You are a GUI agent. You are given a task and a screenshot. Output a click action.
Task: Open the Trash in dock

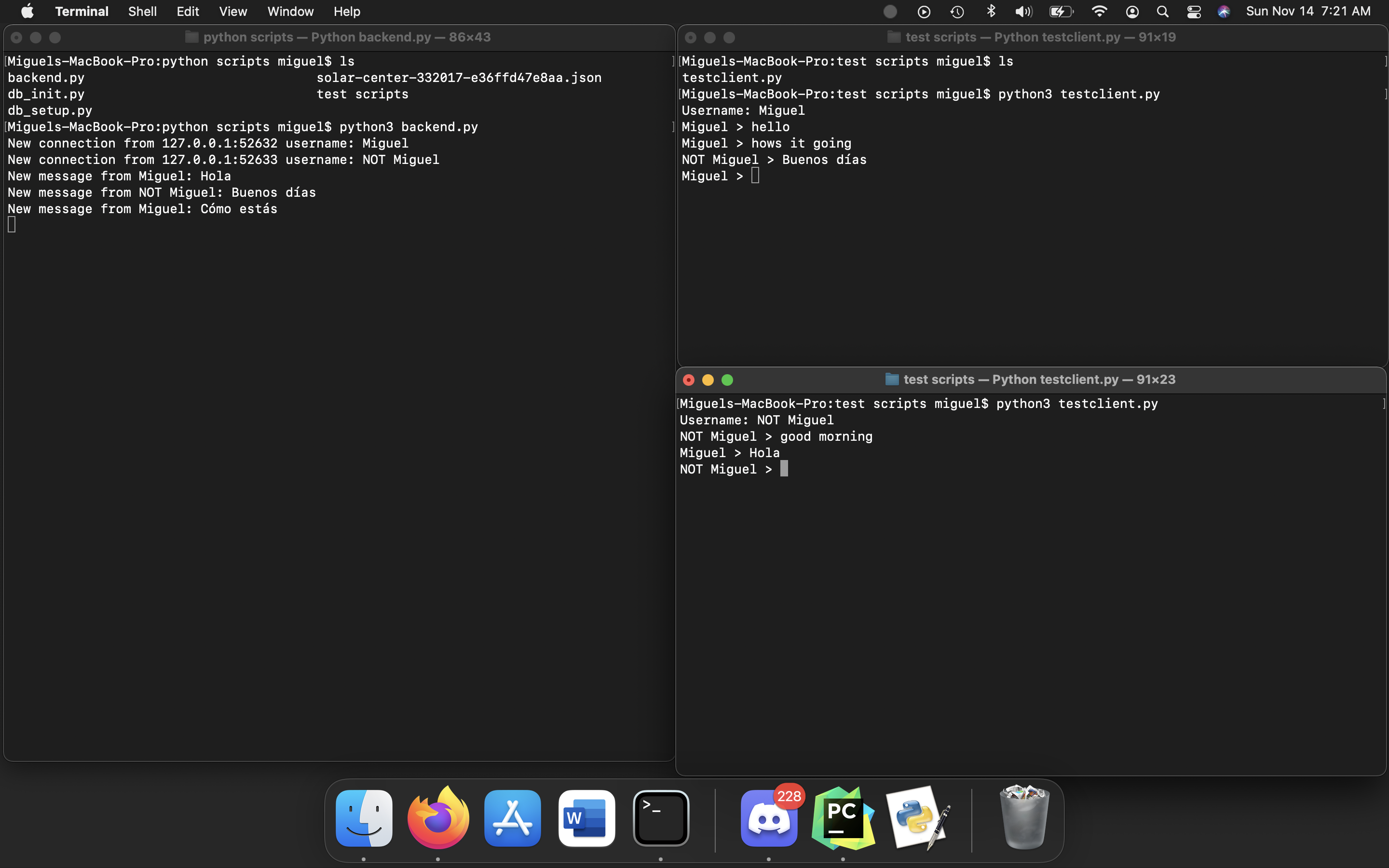pyautogui.click(x=1024, y=818)
